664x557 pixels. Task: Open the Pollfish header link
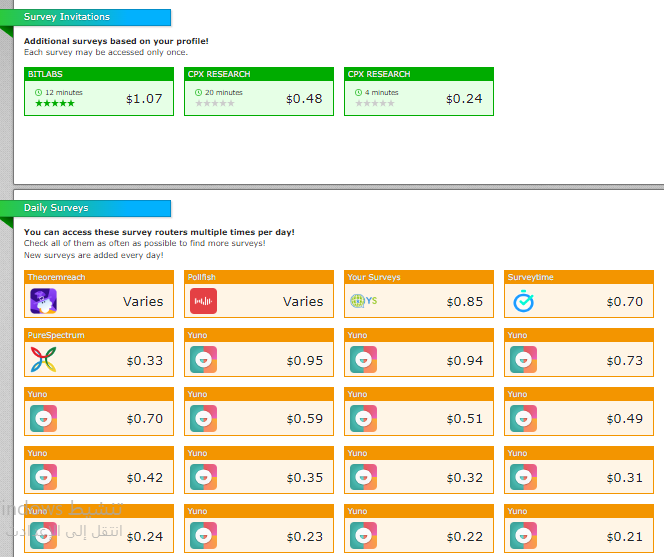coord(202,277)
